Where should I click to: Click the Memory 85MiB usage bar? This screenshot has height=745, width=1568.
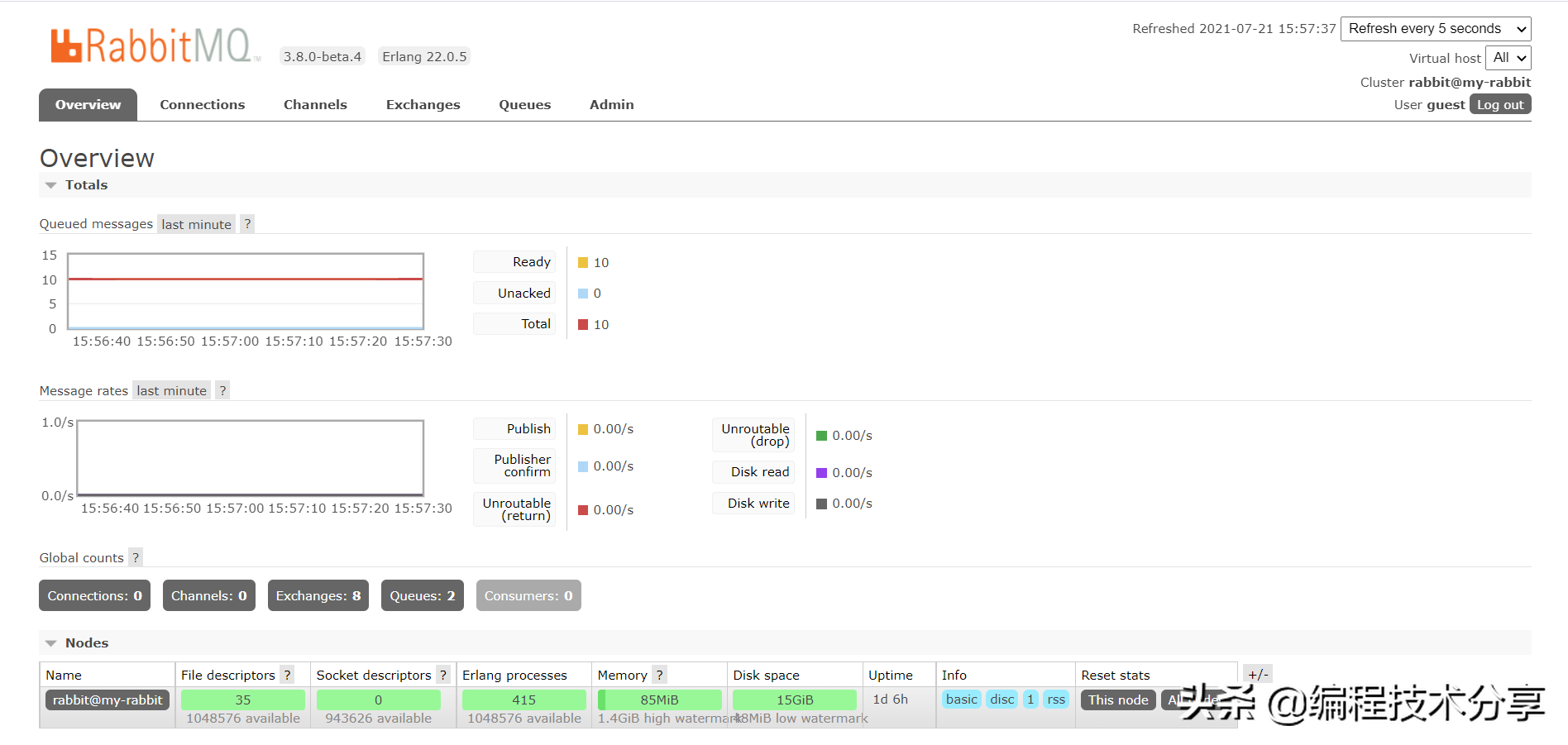pos(659,700)
